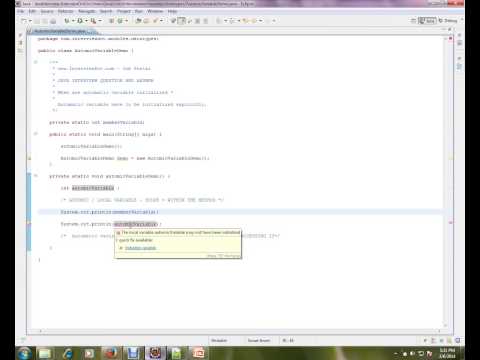Click the Writable status bar field
Image resolution: width=480 pixels, height=360 pixels.
click(219, 341)
